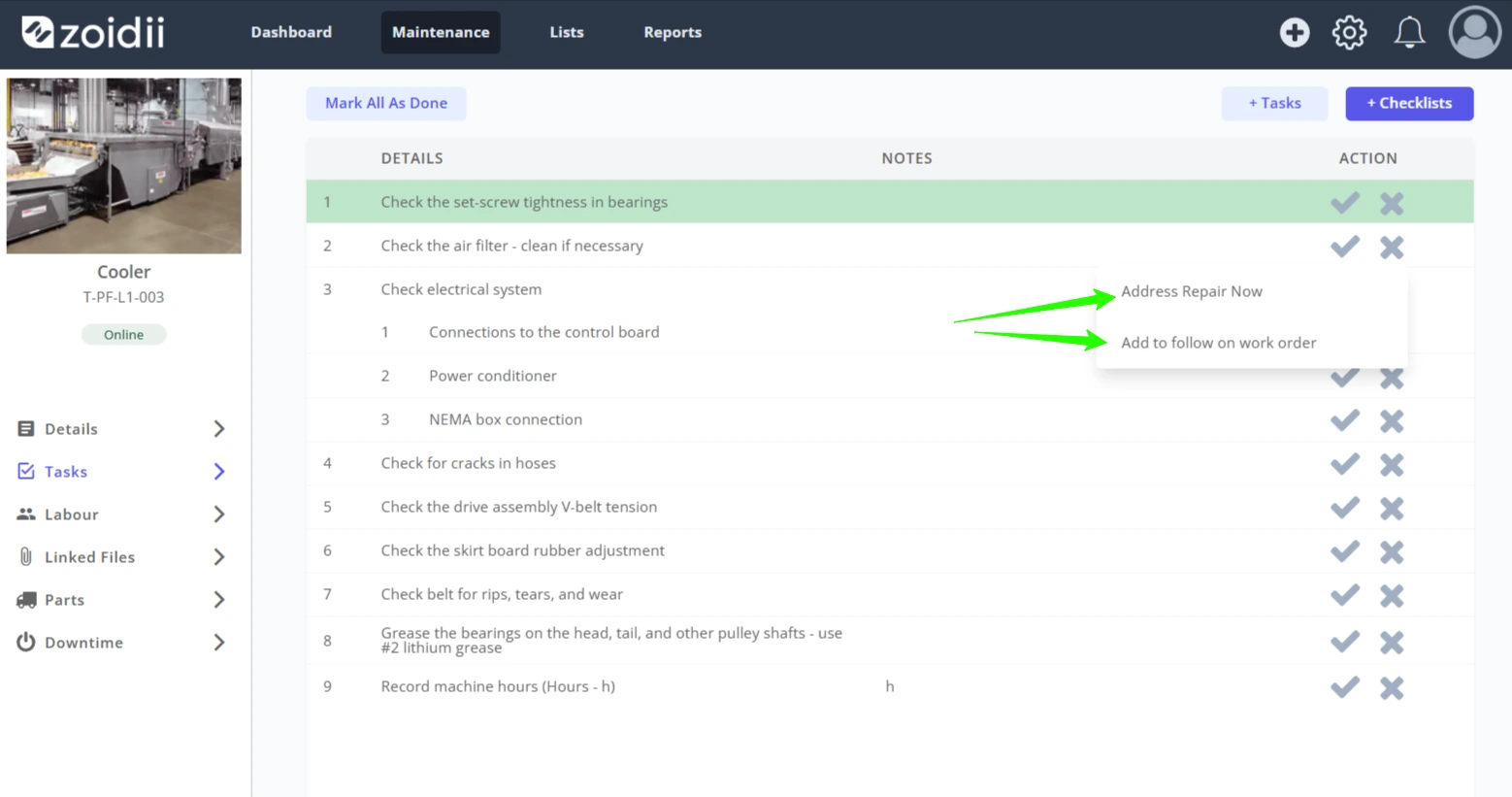Mark 'Power conditioner' subtask as done
Viewport: 1512px width, 797px height.
[x=1344, y=378]
